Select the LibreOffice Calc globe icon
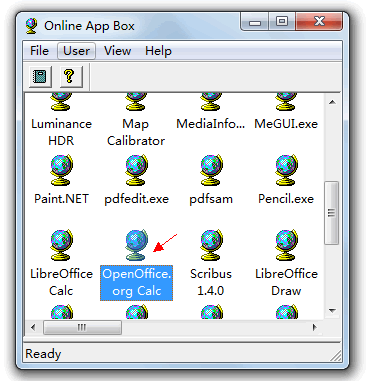The image size is (366, 381). tap(61, 245)
